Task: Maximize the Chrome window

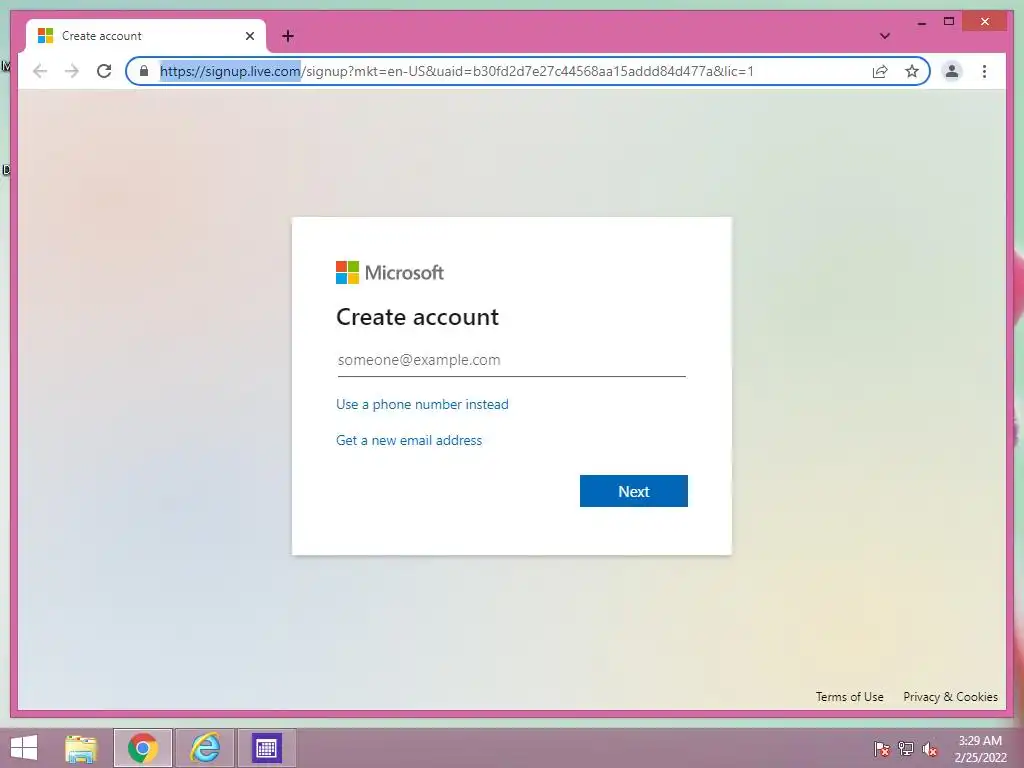Action: [949, 22]
